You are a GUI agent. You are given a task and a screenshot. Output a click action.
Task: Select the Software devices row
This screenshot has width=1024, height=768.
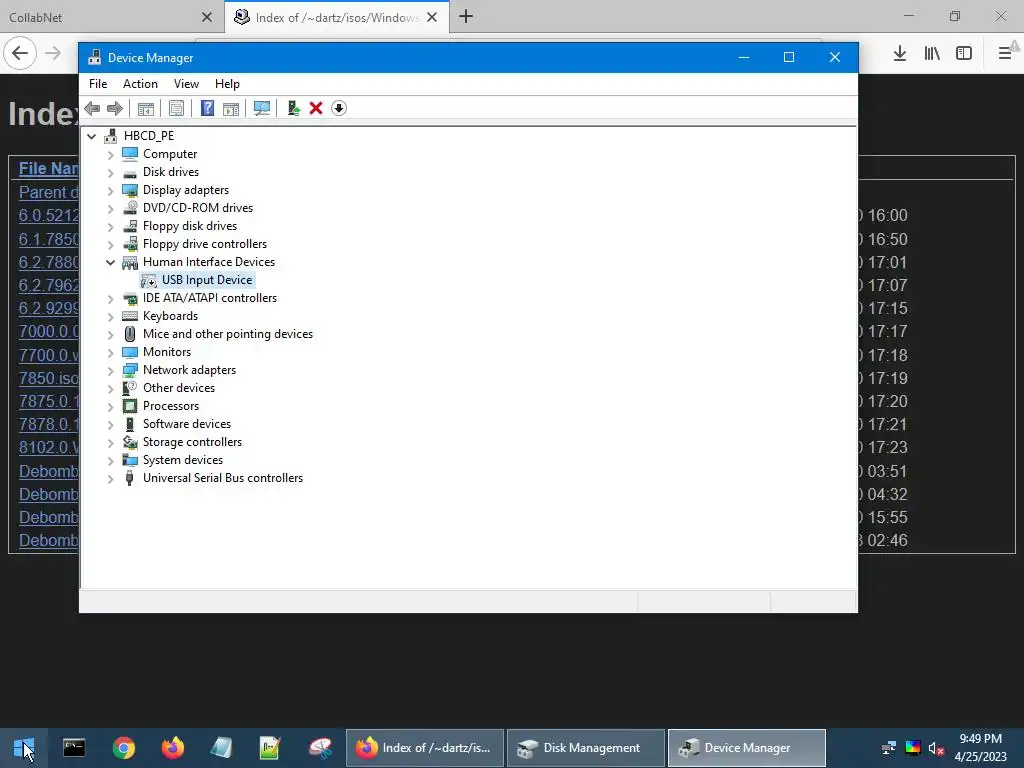187,424
